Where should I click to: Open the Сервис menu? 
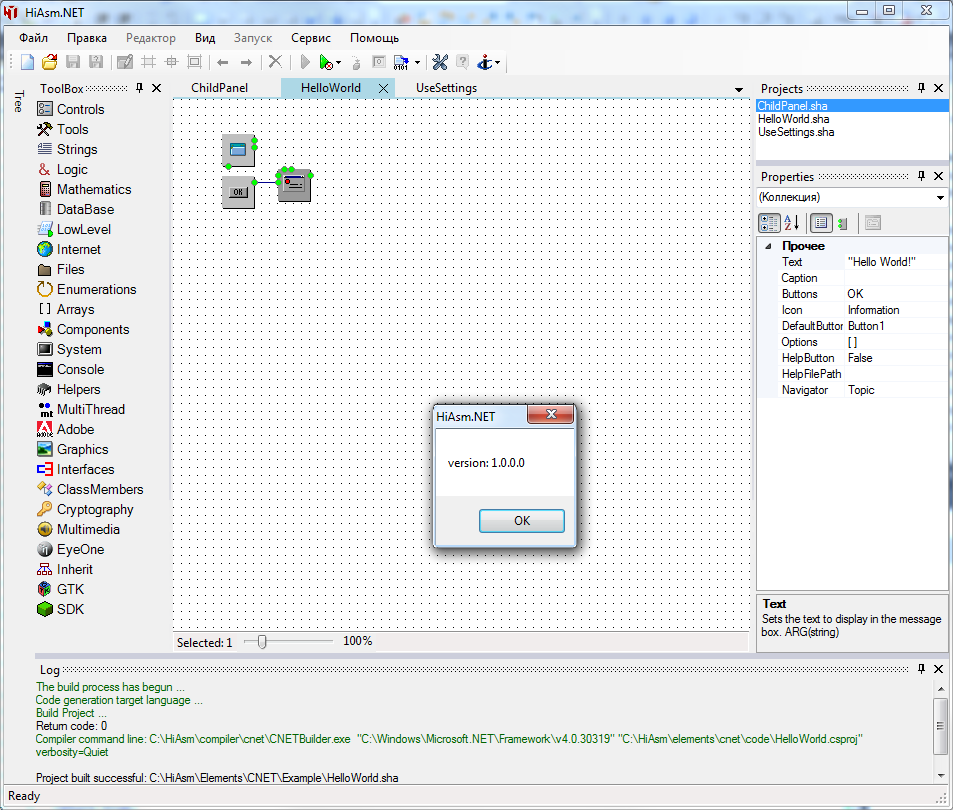tap(311, 38)
